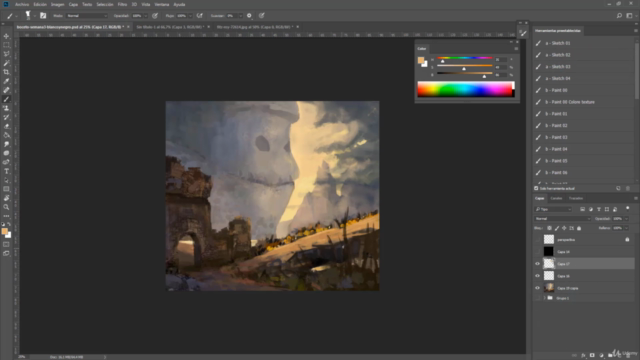Select the Healing Brush tool

(6, 90)
